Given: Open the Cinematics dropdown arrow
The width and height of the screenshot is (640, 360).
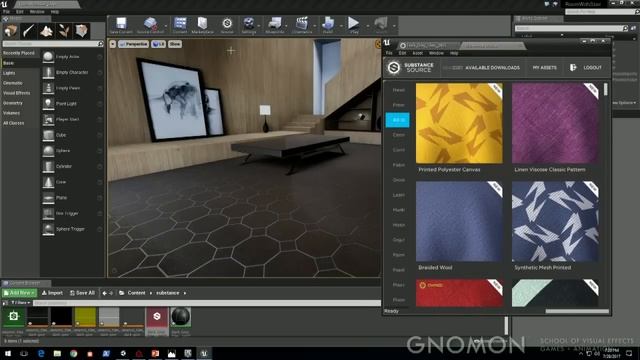Looking at the screenshot, I should [314, 26].
